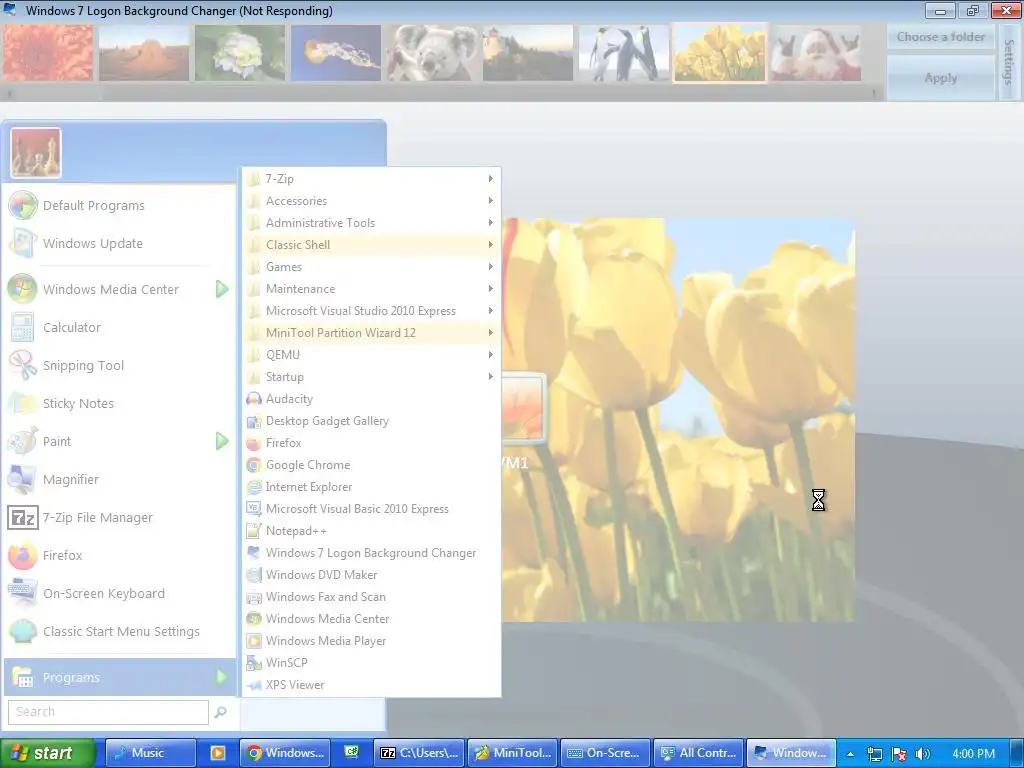This screenshot has height=768, width=1024.
Task: Click the search magnifier button
Action: [221, 712]
